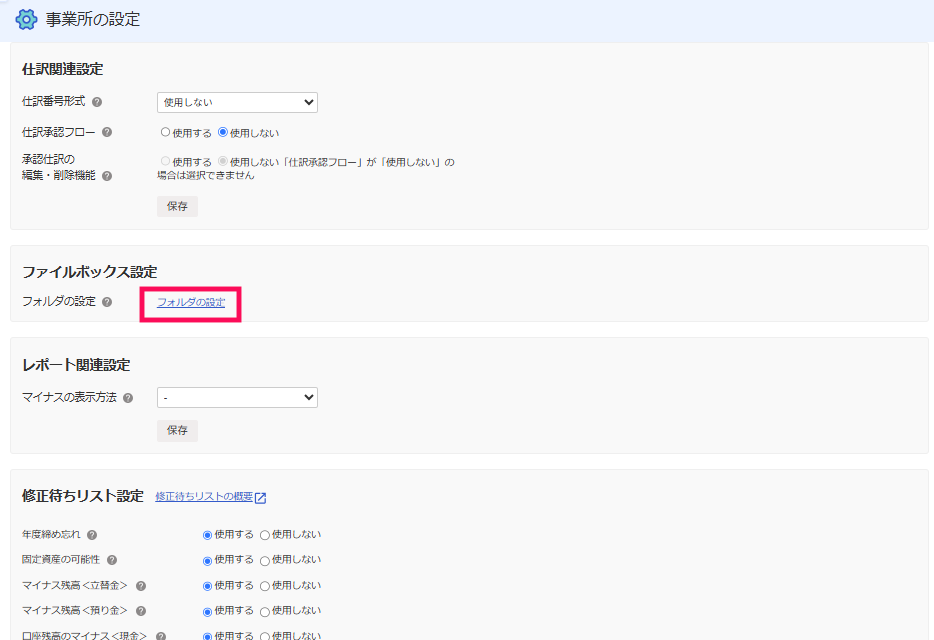This screenshot has width=934, height=640.
Task: Select 使用しない for 仕訳承認フロー
Action: pyautogui.click(x=223, y=132)
